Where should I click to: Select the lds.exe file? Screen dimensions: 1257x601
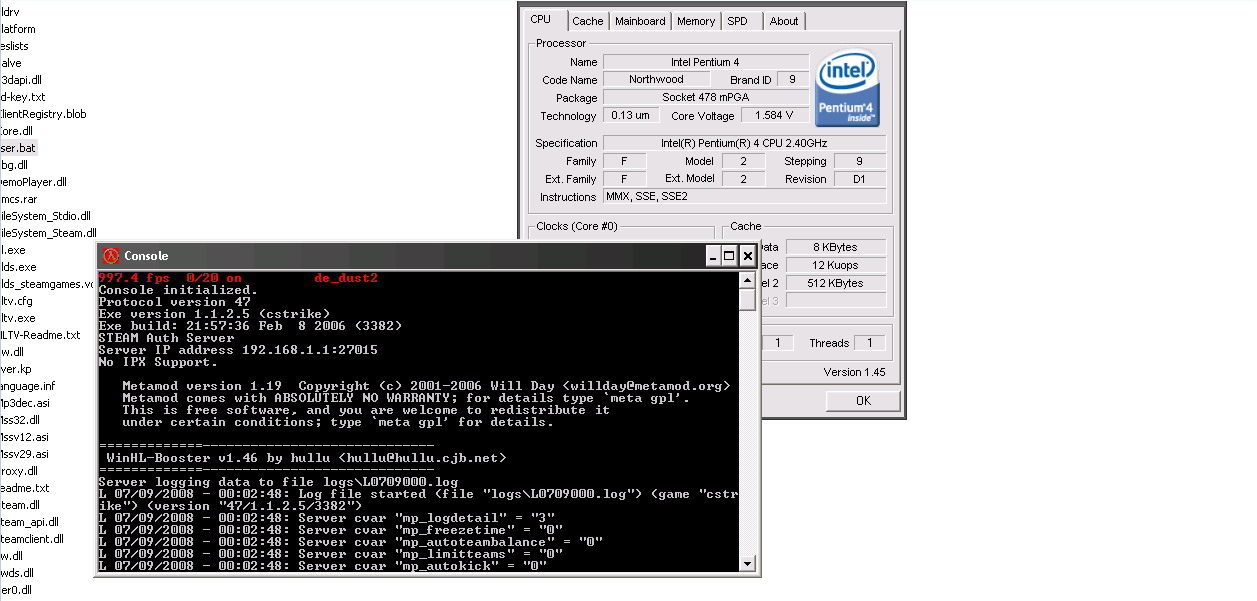pos(18,267)
